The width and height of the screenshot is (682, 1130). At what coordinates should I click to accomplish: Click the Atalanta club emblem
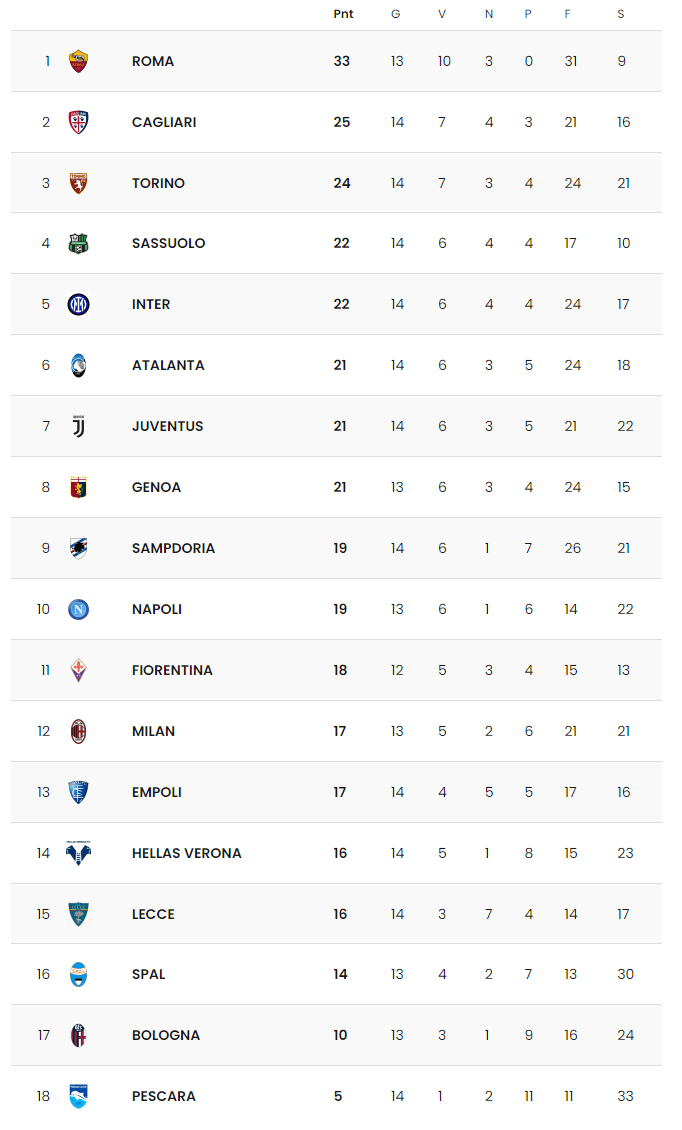click(x=79, y=365)
